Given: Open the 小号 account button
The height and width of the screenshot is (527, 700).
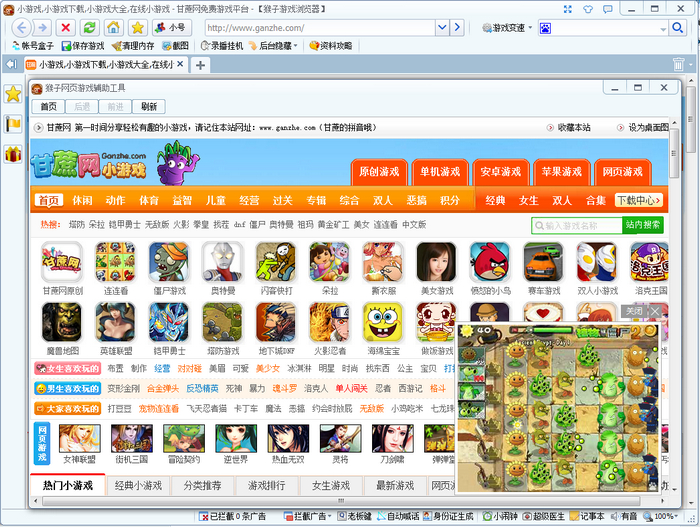Looking at the screenshot, I should click(172, 28).
